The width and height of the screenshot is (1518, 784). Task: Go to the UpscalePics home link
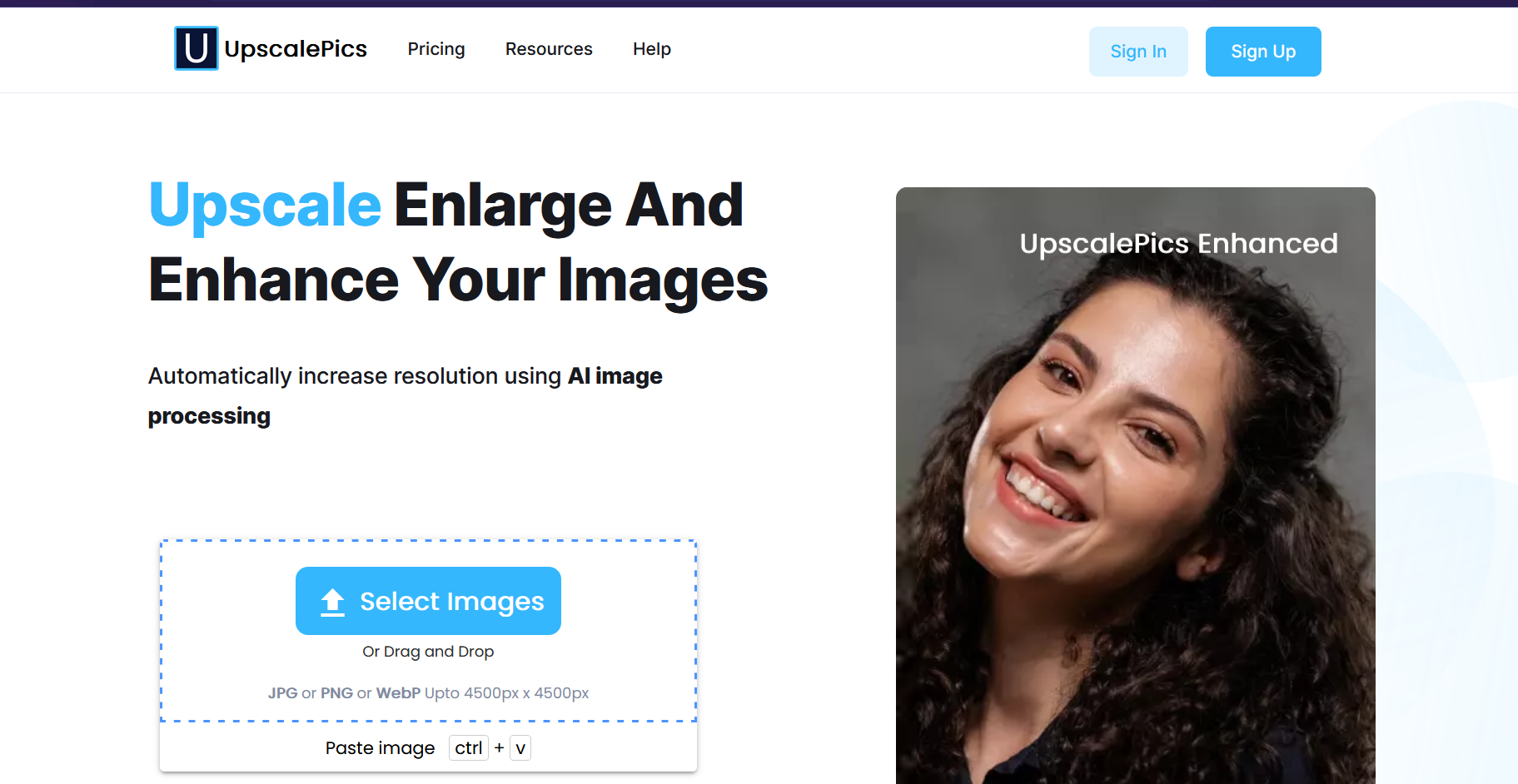(x=271, y=48)
